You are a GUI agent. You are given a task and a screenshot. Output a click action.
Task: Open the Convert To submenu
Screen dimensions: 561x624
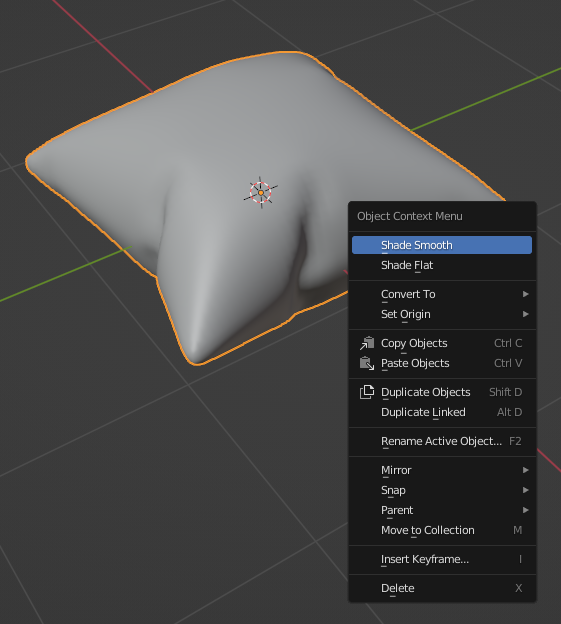(x=442, y=294)
